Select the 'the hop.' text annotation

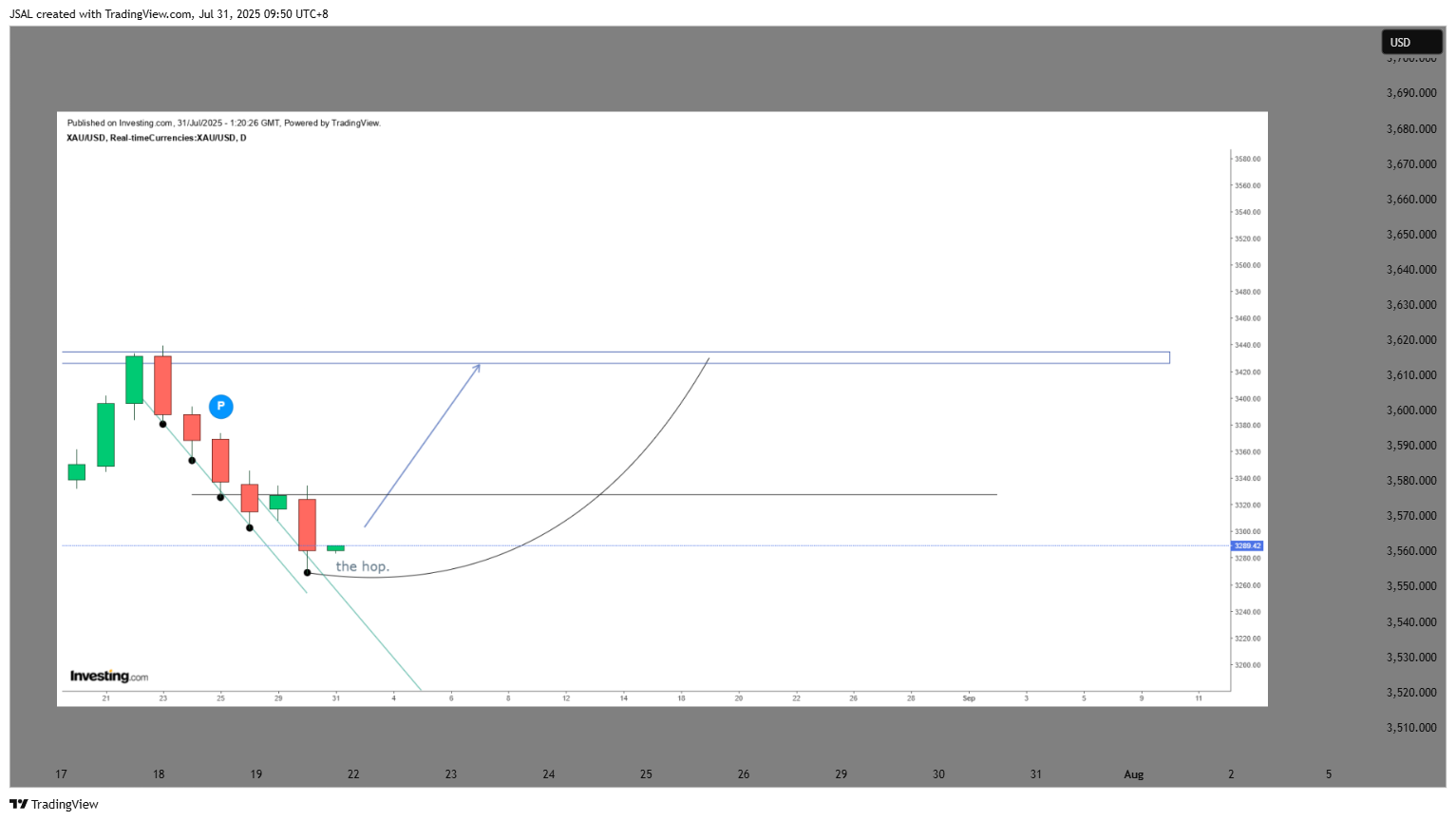click(x=362, y=566)
